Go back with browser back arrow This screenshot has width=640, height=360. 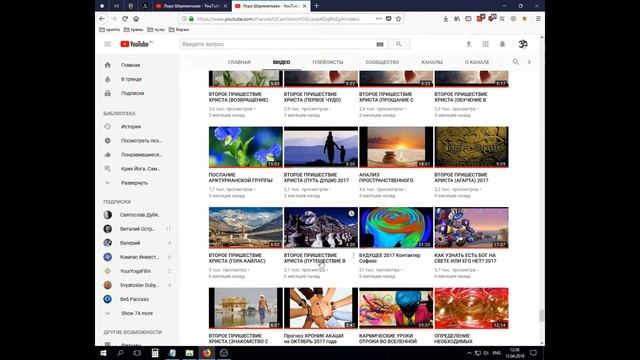(x=102, y=19)
